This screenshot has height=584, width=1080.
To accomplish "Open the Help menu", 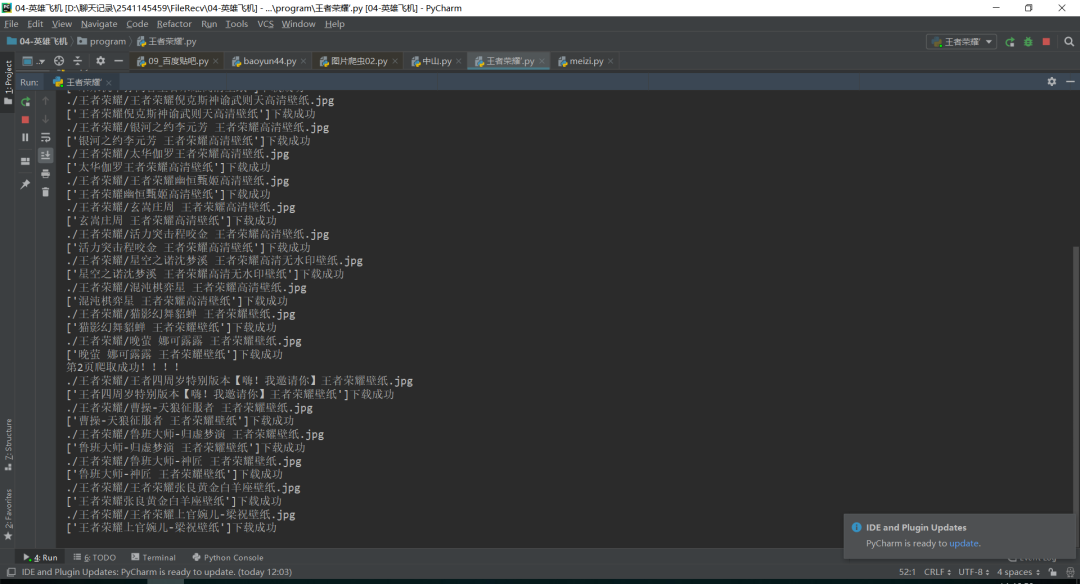I will [x=335, y=24].
